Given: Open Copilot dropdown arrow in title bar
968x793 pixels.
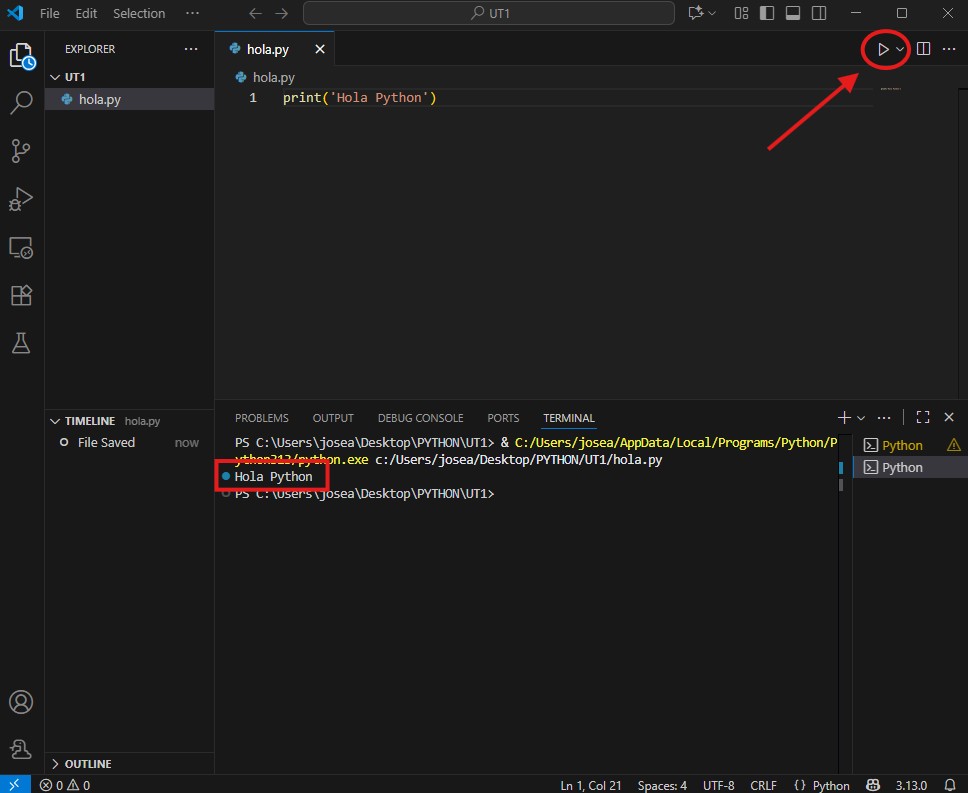Looking at the screenshot, I should point(712,13).
